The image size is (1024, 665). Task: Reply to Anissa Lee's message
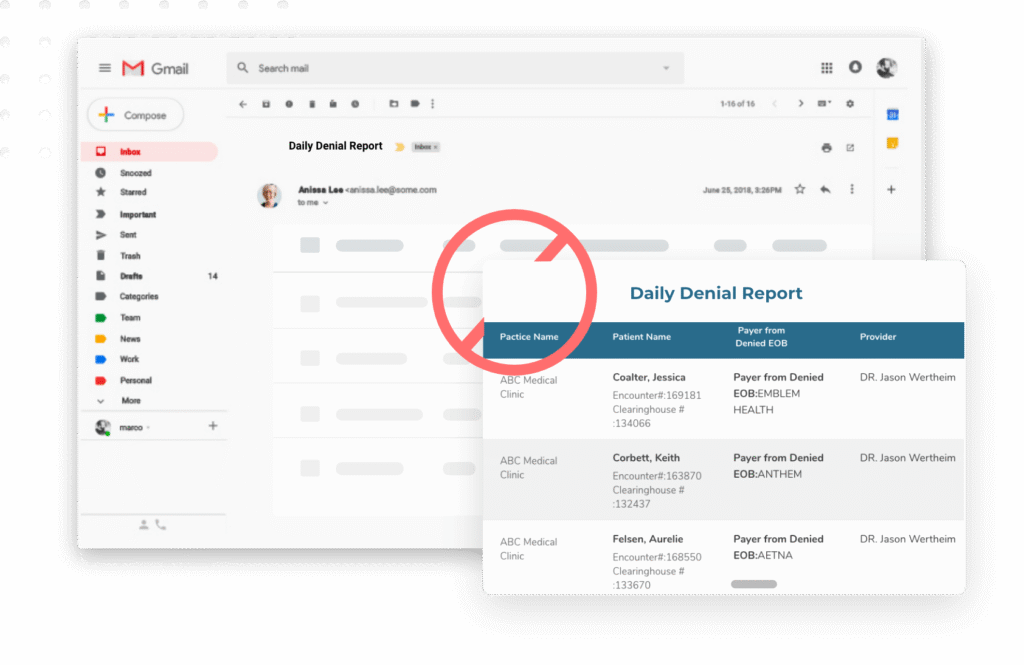[825, 189]
